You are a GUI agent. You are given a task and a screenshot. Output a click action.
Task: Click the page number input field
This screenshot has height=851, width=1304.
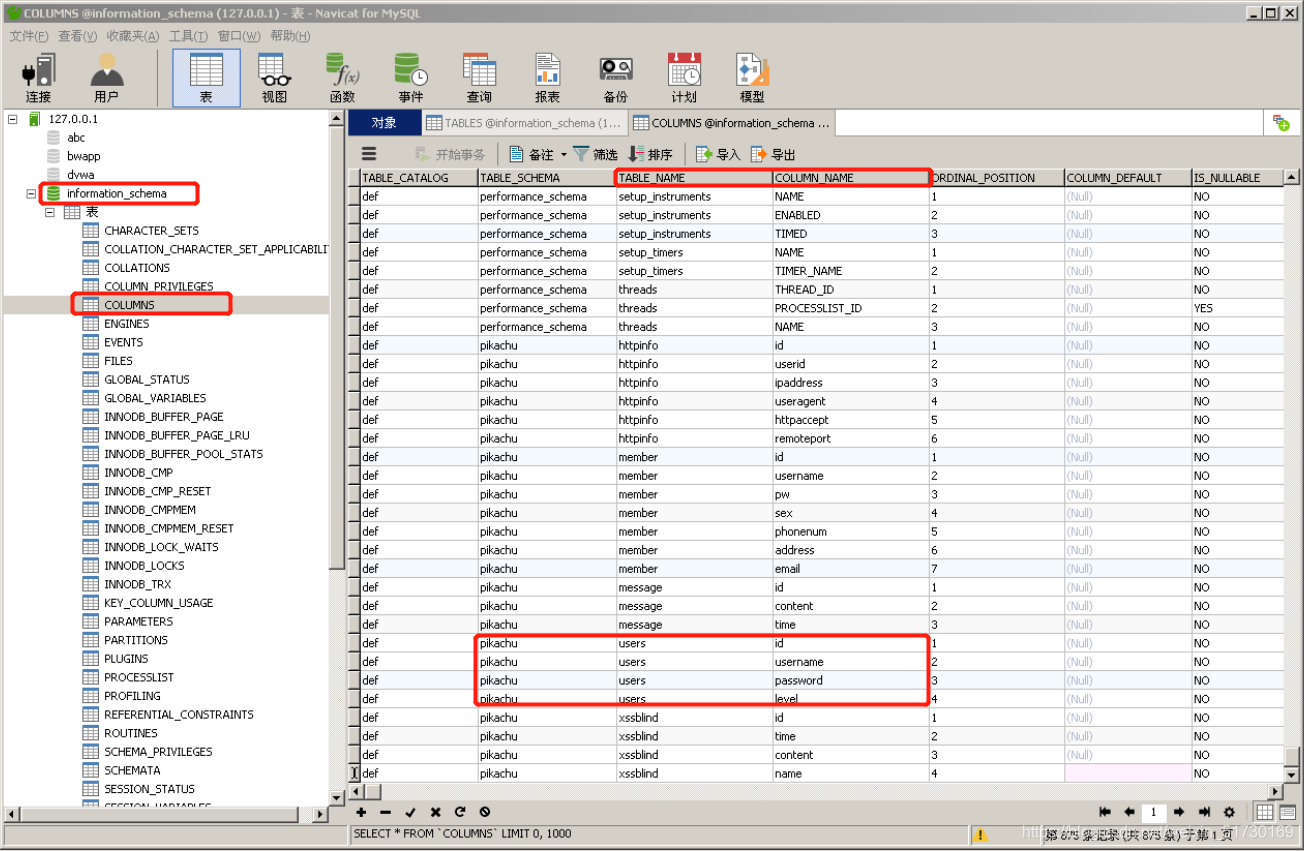coord(1154,812)
